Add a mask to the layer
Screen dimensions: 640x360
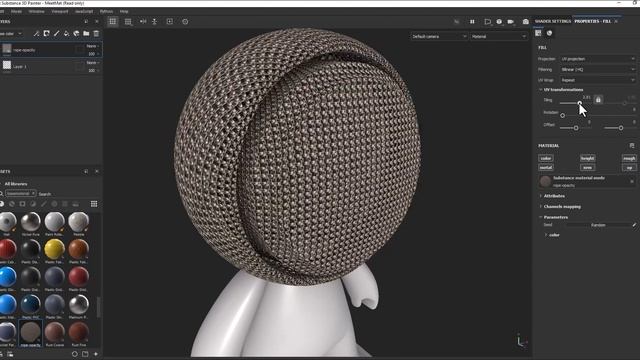(x=47, y=33)
